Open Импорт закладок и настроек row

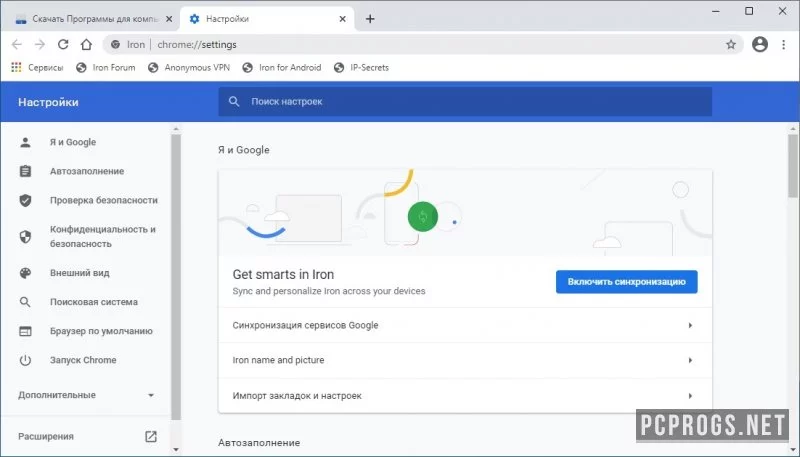tap(465, 396)
